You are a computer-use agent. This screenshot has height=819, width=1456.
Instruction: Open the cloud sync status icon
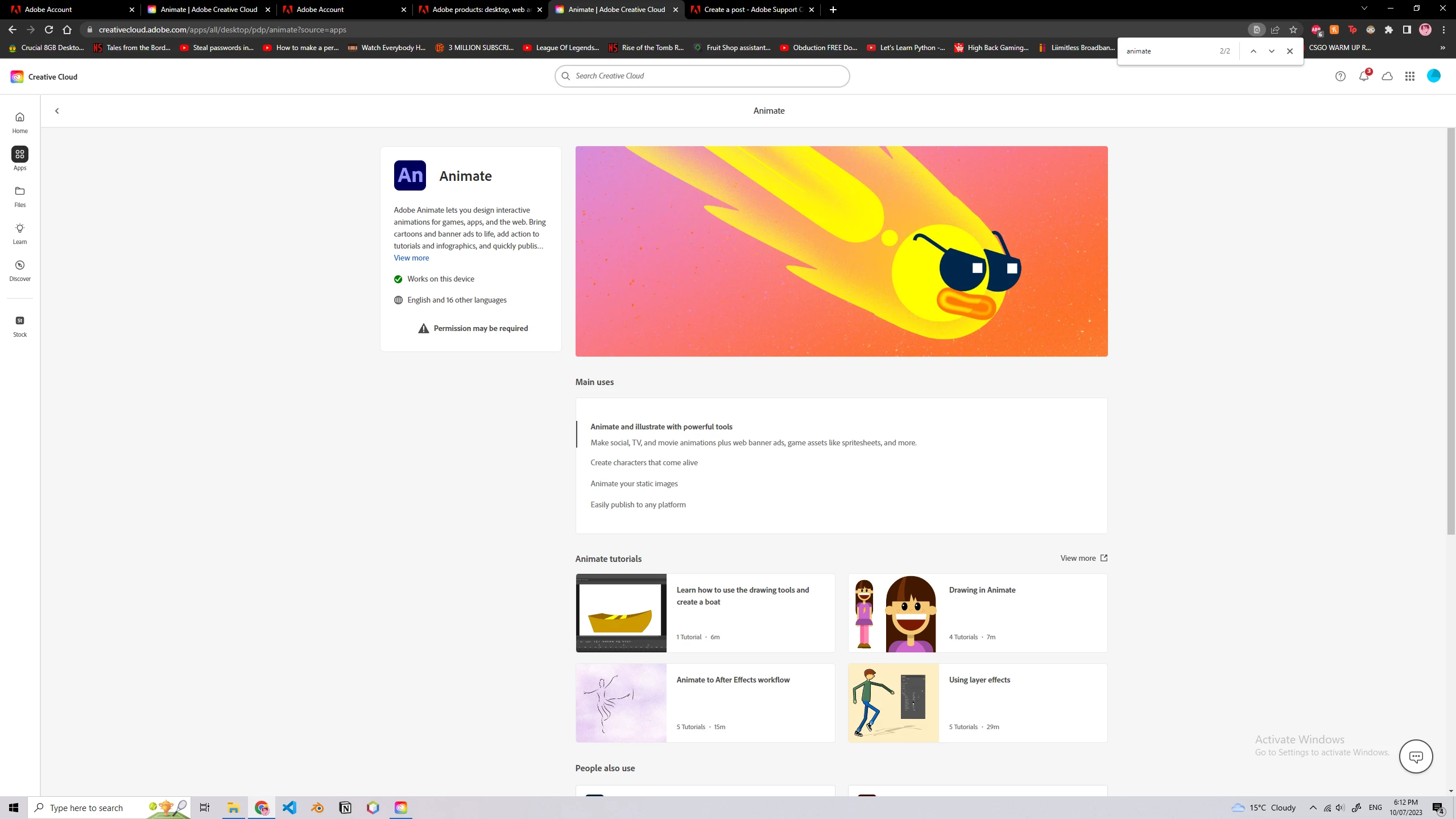tap(1387, 76)
